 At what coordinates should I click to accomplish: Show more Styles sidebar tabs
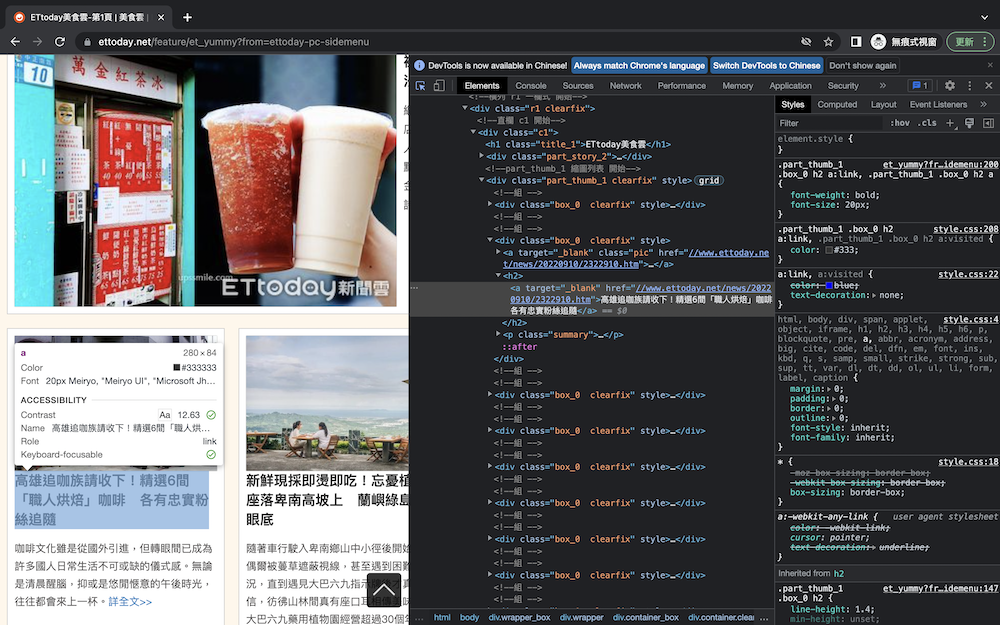click(x=983, y=105)
